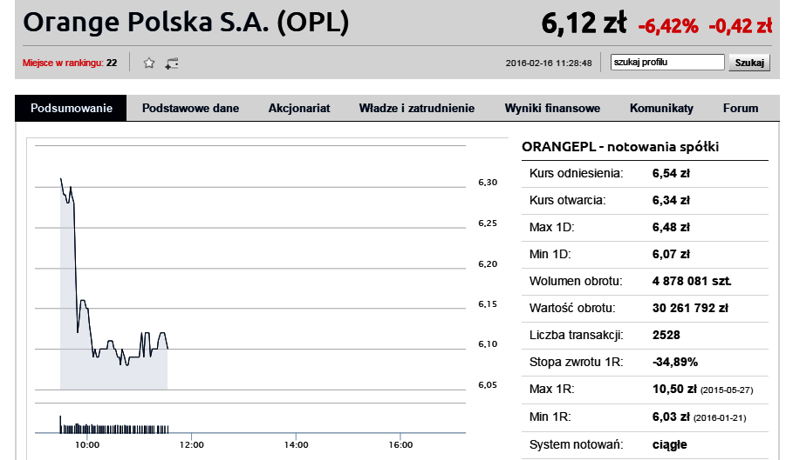The width and height of the screenshot is (786, 460).
Task: Click the 10:00 time axis label
Action: pyautogui.click(x=87, y=445)
